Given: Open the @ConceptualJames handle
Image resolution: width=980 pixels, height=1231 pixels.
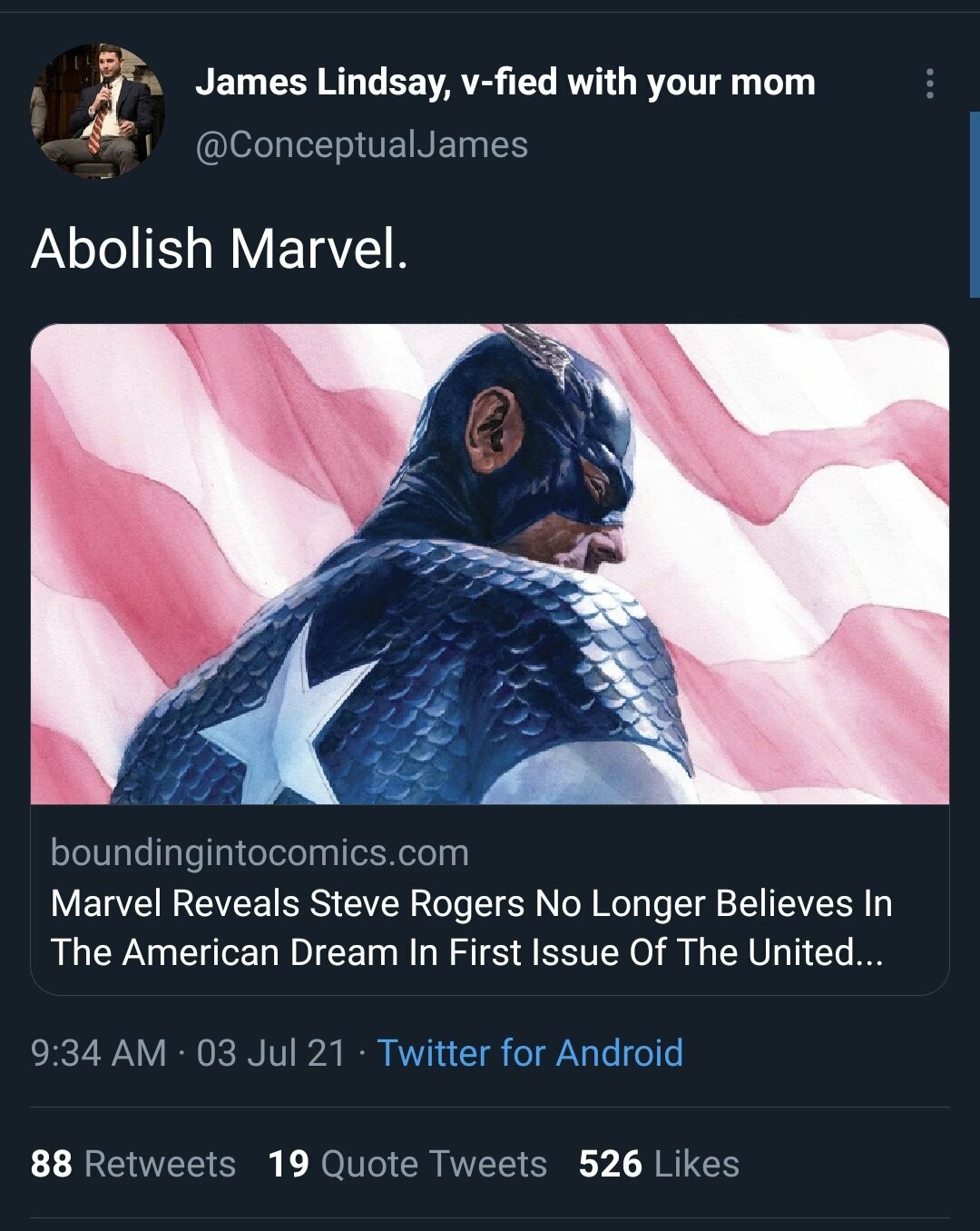Looking at the screenshot, I should 361,144.
